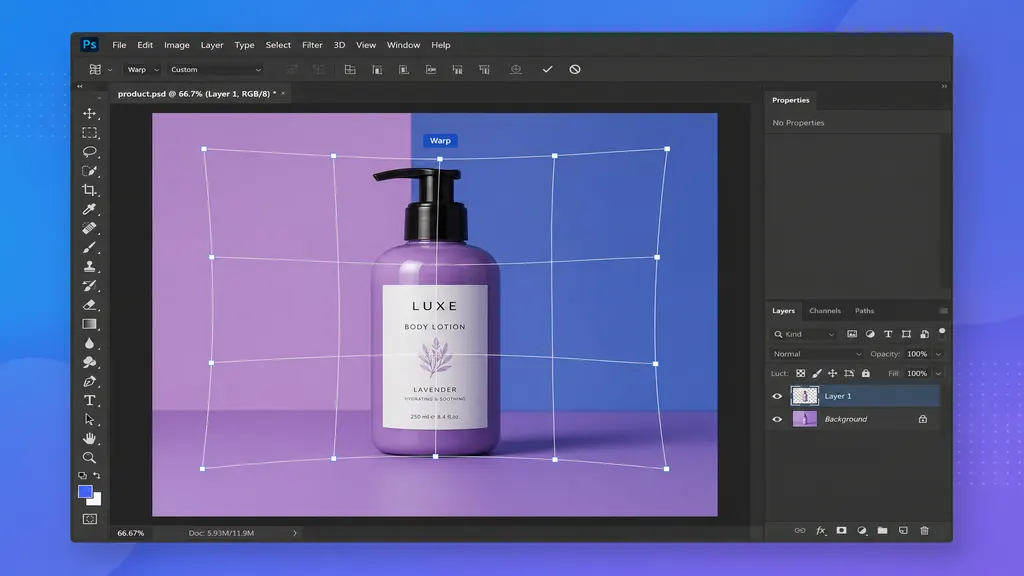Image resolution: width=1024 pixels, height=576 pixels.
Task: Click the link layers icon
Action: (x=799, y=530)
